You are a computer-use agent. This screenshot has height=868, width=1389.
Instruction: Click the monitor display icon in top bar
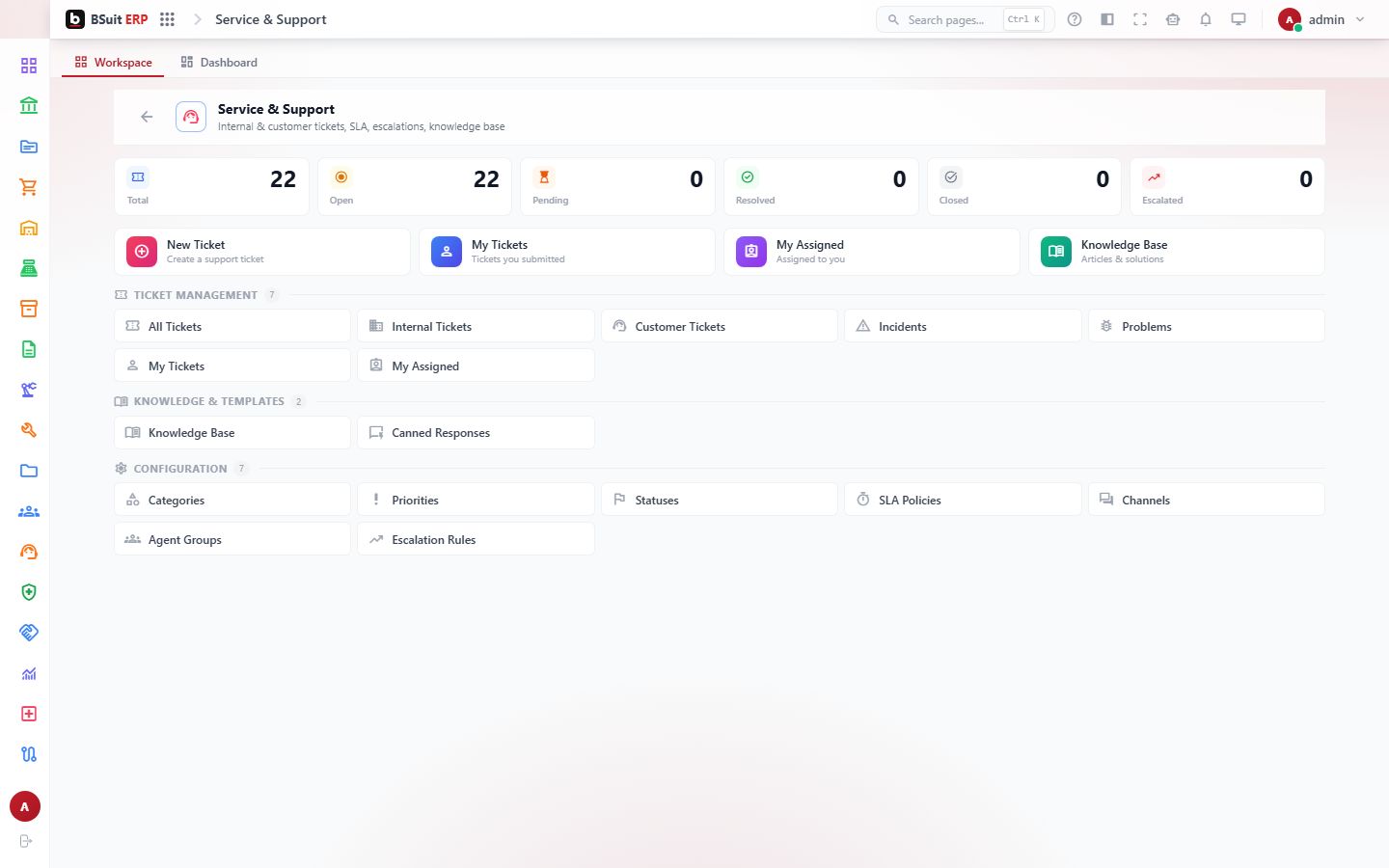click(1239, 19)
